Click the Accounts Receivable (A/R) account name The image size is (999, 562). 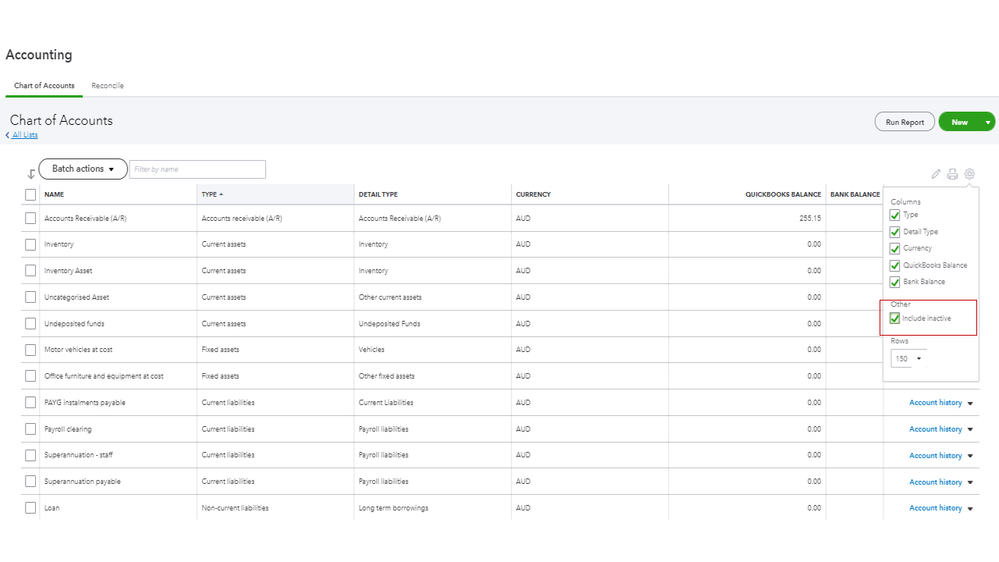tap(85, 219)
